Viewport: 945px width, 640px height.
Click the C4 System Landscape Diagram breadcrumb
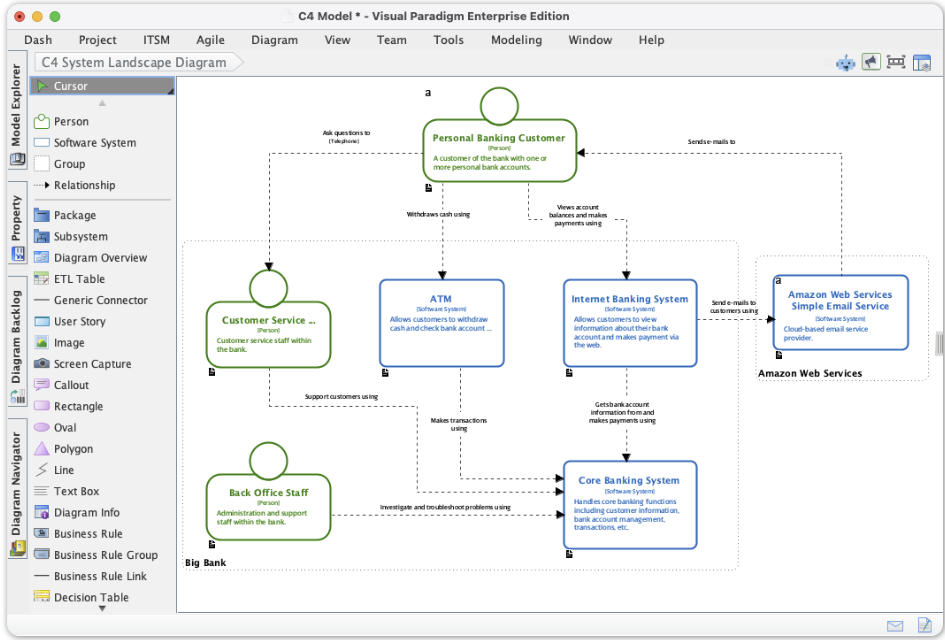coord(137,63)
